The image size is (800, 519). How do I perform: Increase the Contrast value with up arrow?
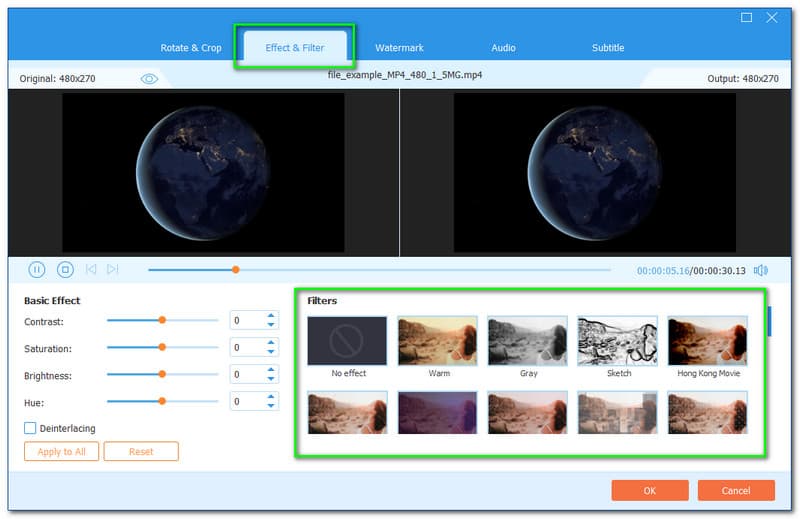coord(271,316)
